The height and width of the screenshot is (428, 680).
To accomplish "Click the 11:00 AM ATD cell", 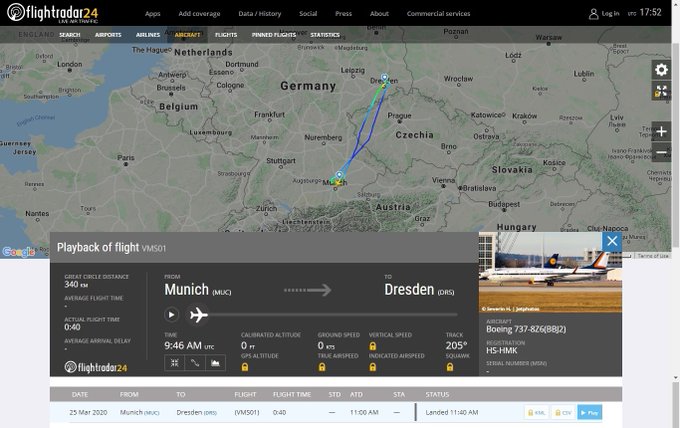I will pos(364,412).
